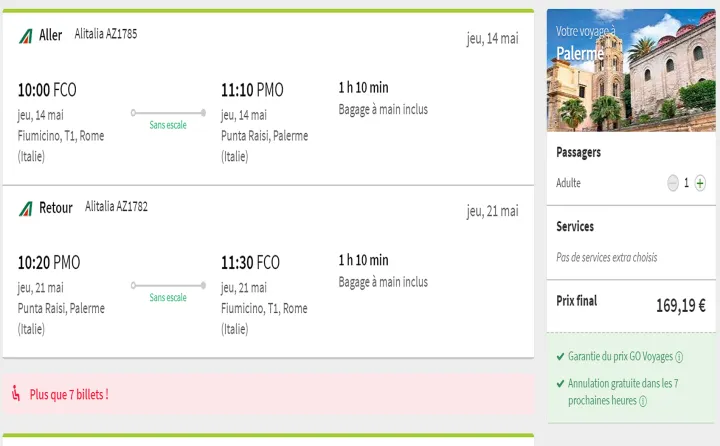Screen dimensions: 720x446
Task: Click the Services section heading
Action: click(575, 226)
